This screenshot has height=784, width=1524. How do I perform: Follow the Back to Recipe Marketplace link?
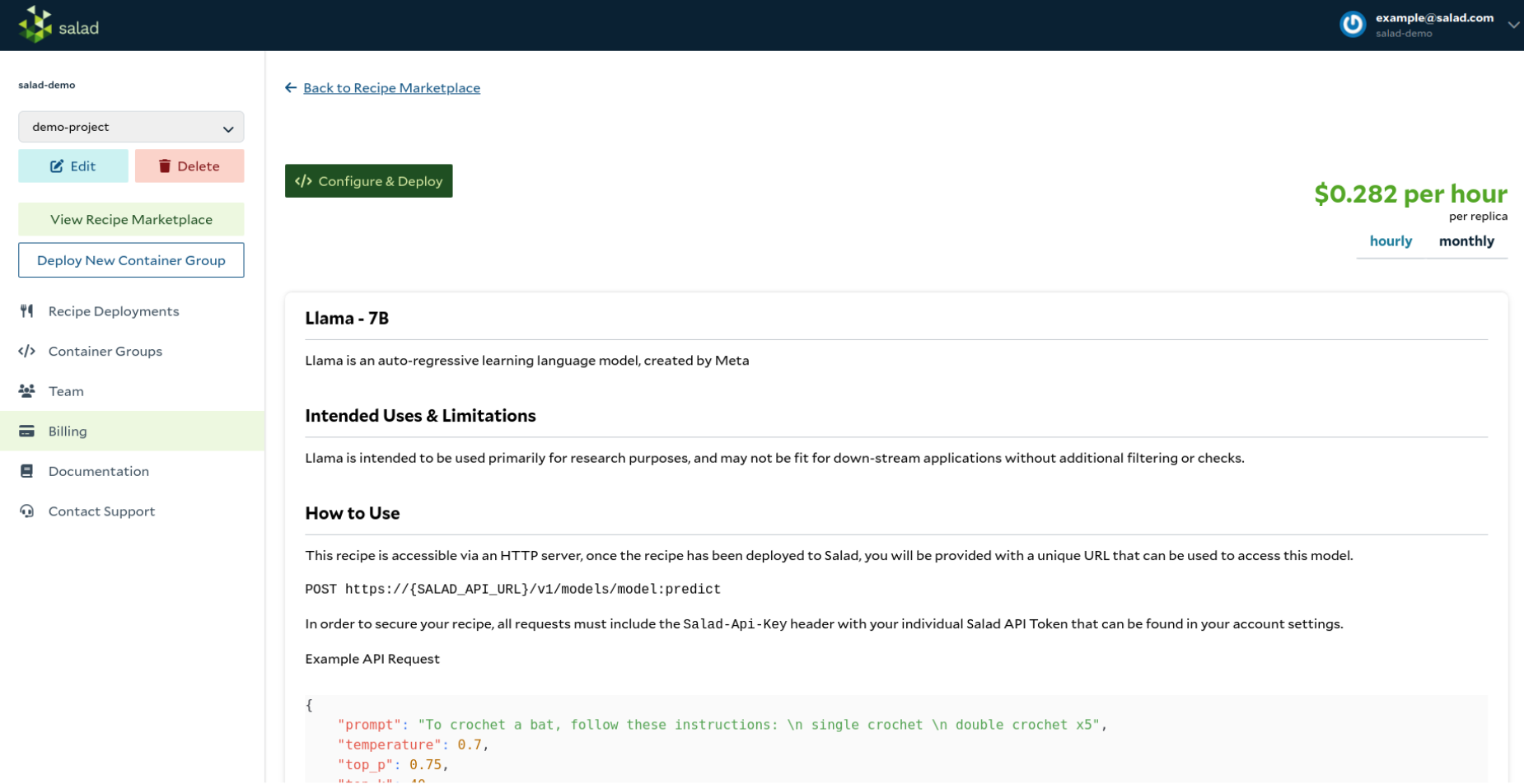tap(391, 88)
